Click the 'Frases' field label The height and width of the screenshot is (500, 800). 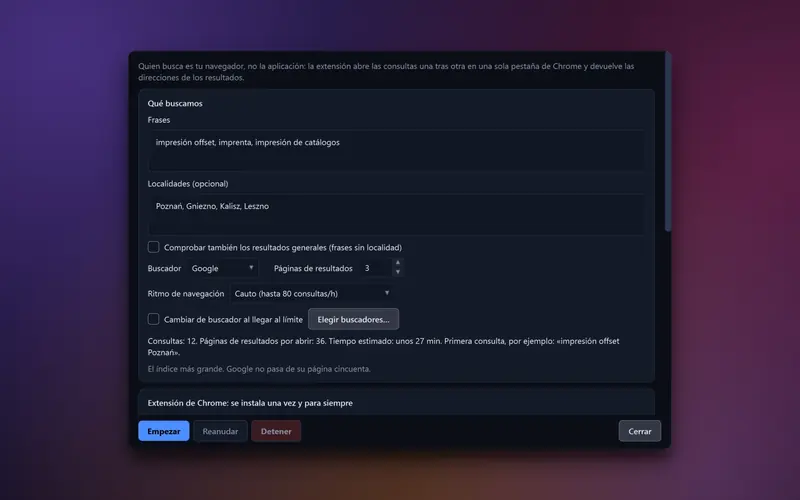[159, 120]
